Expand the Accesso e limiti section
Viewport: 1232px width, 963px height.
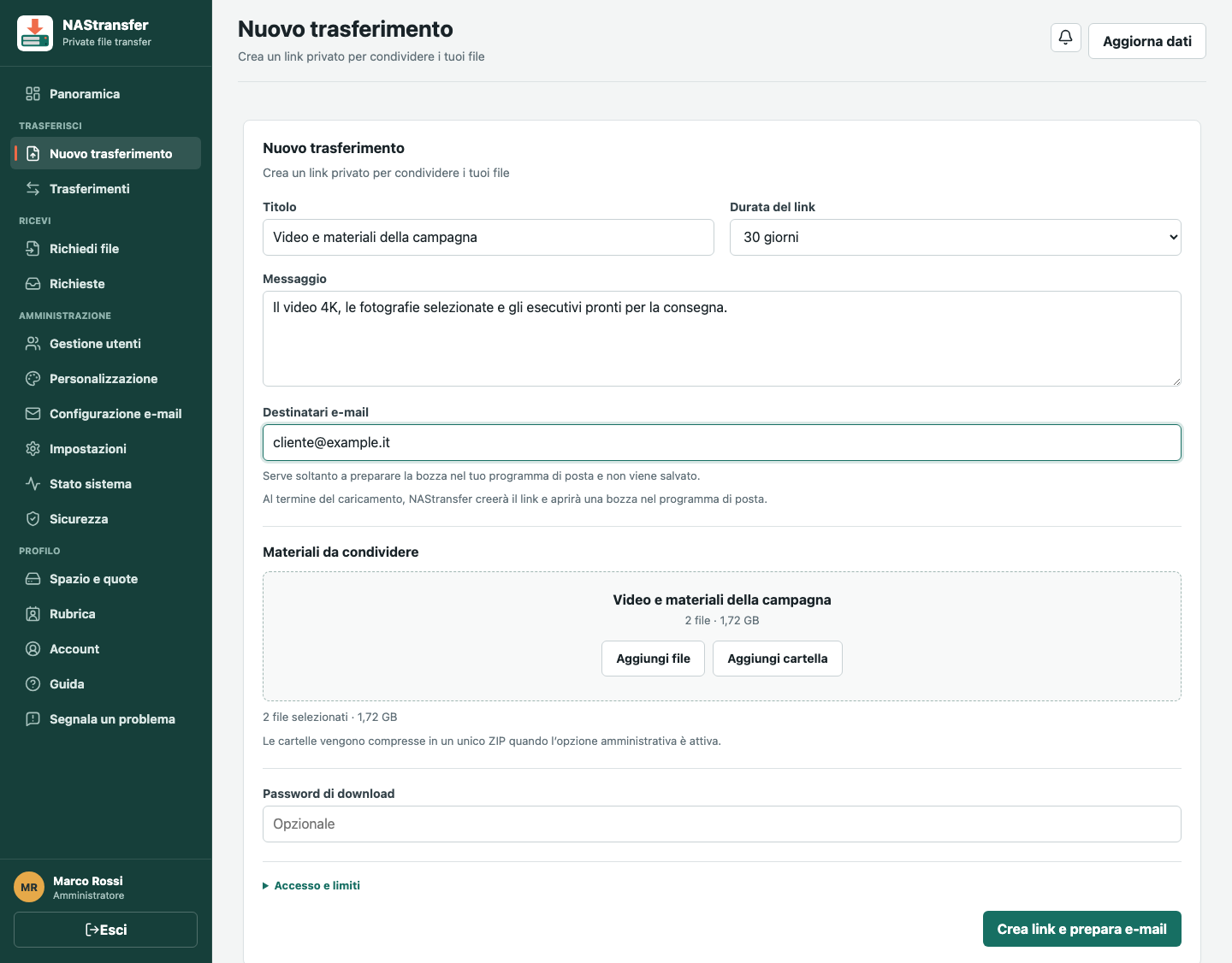click(311, 885)
